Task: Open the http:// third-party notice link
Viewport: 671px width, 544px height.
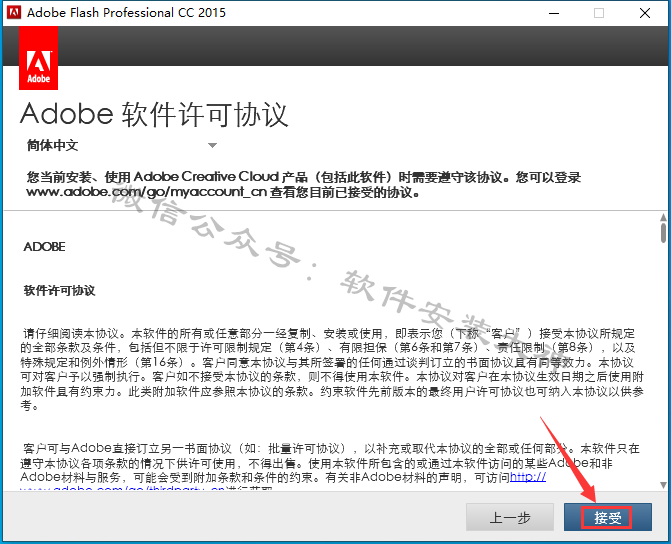Action: pyautogui.click(x=528, y=476)
